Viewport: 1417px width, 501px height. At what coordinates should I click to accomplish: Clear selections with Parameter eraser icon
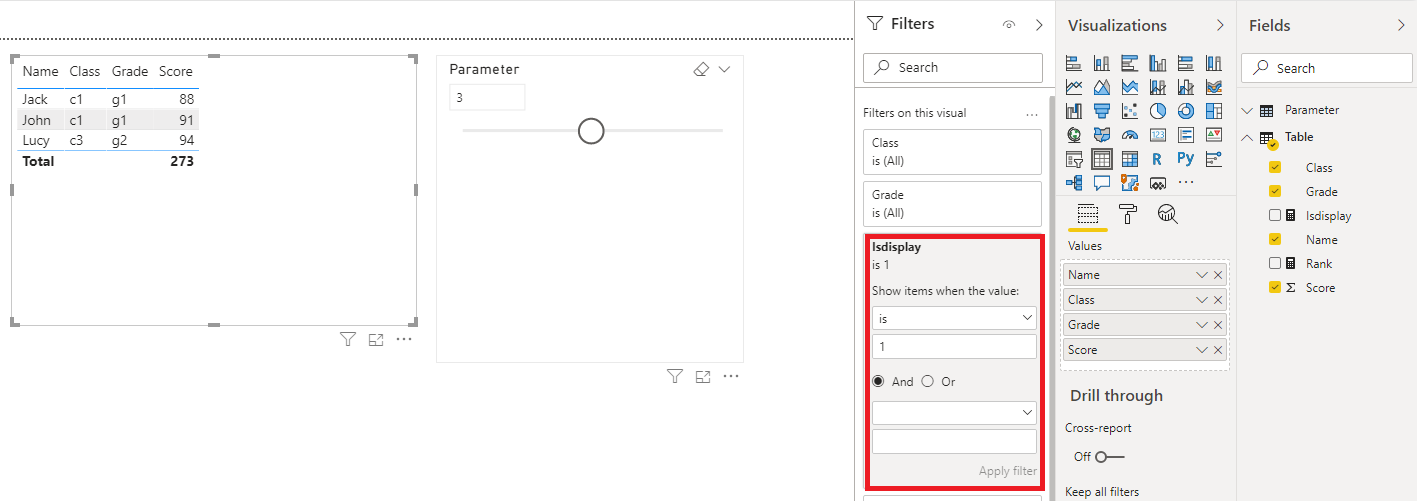[x=701, y=69]
